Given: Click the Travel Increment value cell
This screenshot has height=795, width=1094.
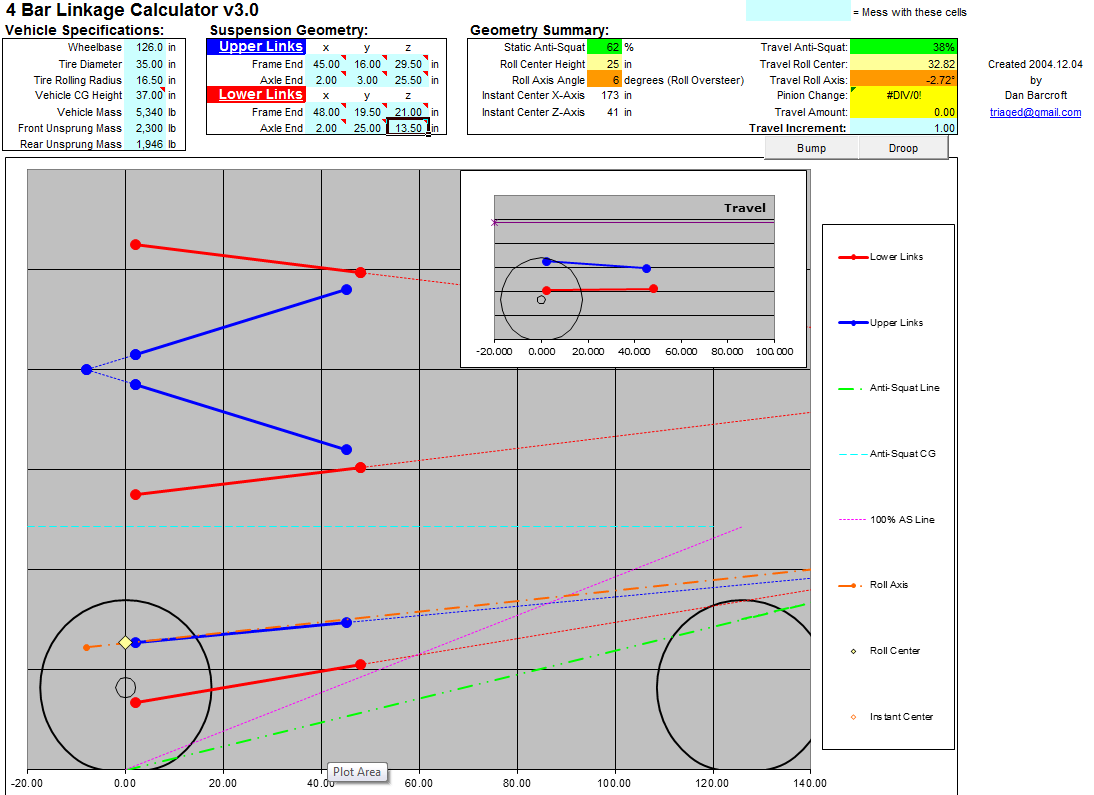Looking at the screenshot, I should pyautogui.click(x=903, y=128).
